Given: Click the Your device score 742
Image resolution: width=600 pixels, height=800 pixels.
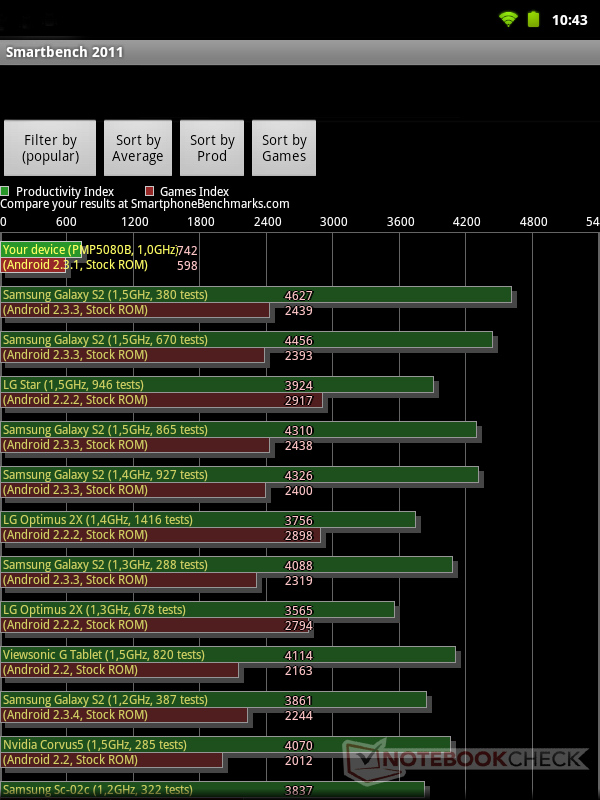Looking at the screenshot, I should click(x=187, y=251).
